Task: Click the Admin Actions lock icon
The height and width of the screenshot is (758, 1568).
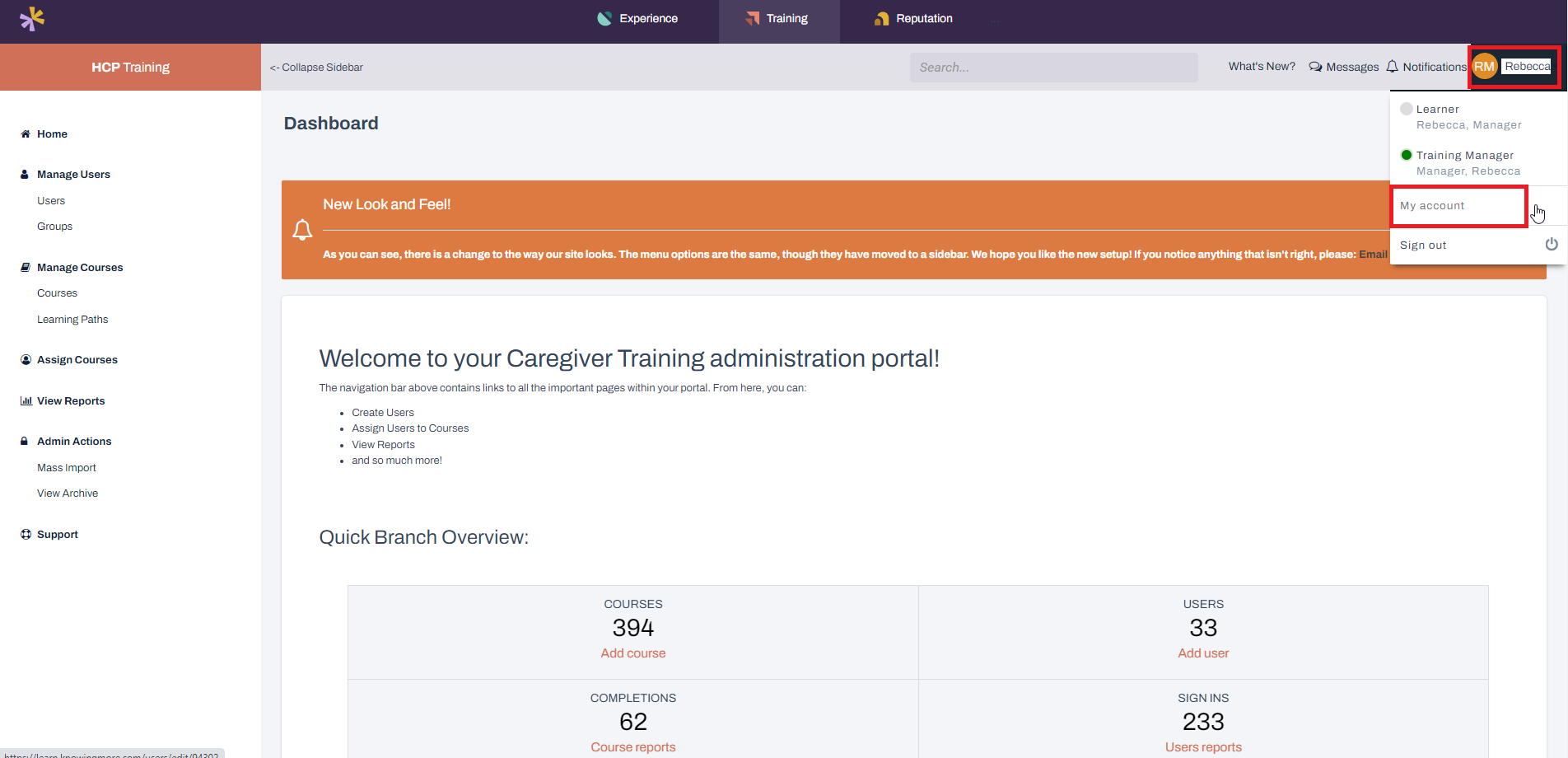Action: pos(23,441)
